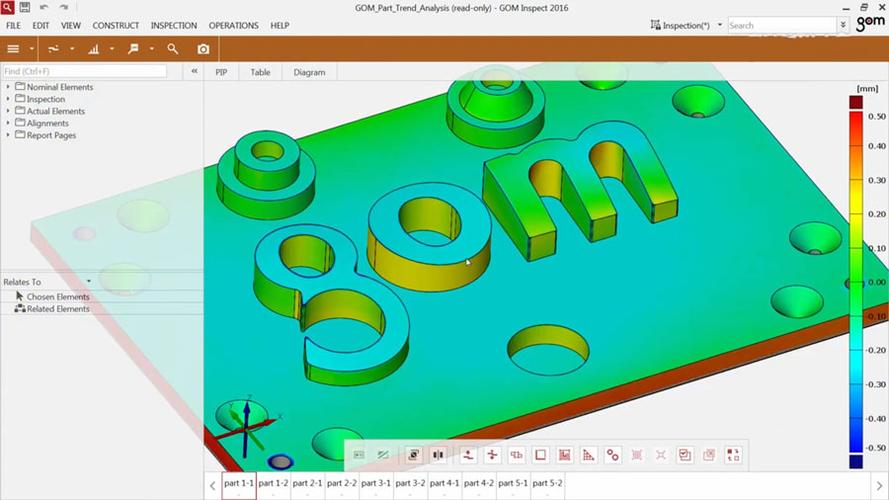The height and width of the screenshot is (500, 889).
Task: Open the dropdown arrow beside wavy alignment icon
Action: click(x=72, y=49)
